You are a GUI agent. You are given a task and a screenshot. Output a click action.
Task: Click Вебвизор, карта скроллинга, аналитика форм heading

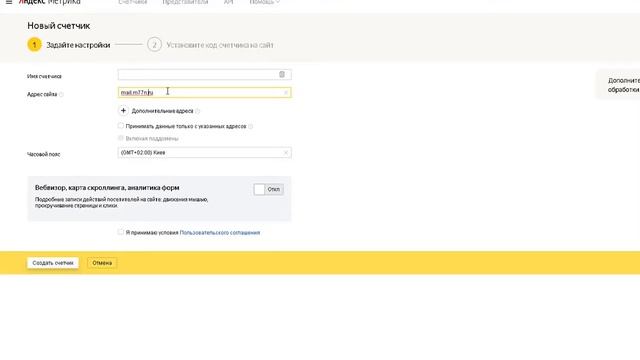[107, 188]
